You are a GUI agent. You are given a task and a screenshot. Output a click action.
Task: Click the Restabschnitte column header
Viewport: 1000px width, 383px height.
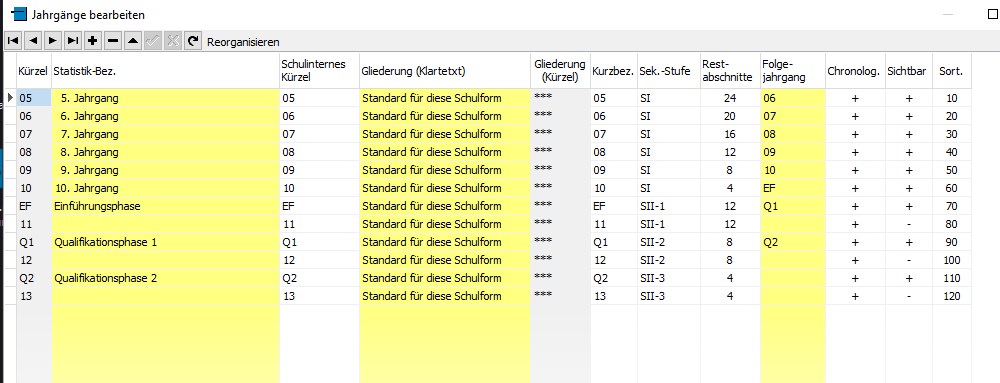[x=730, y=71]
